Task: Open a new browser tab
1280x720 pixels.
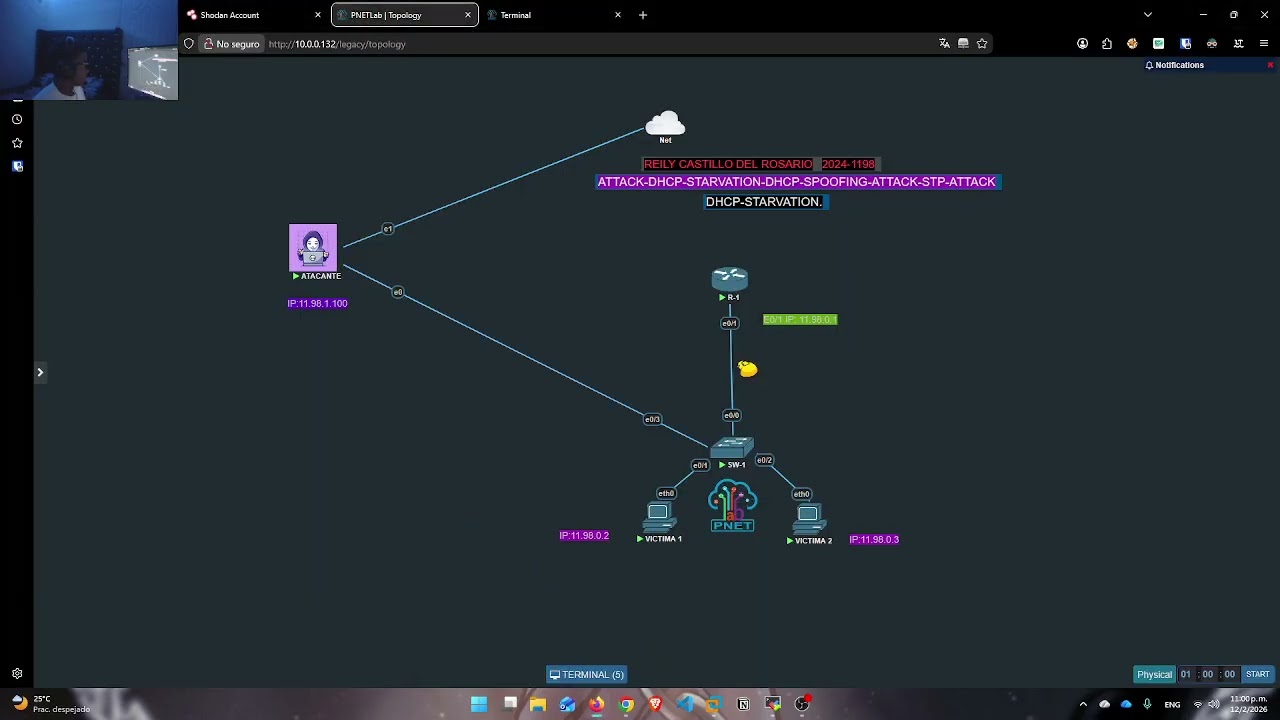Action: coord(643,15)
